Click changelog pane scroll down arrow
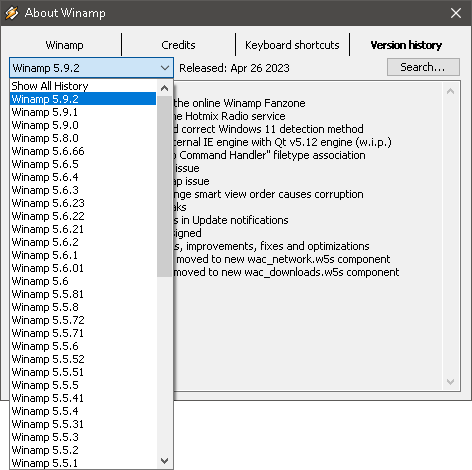Viewport: 472px width, 470px height. coord(450,382)
